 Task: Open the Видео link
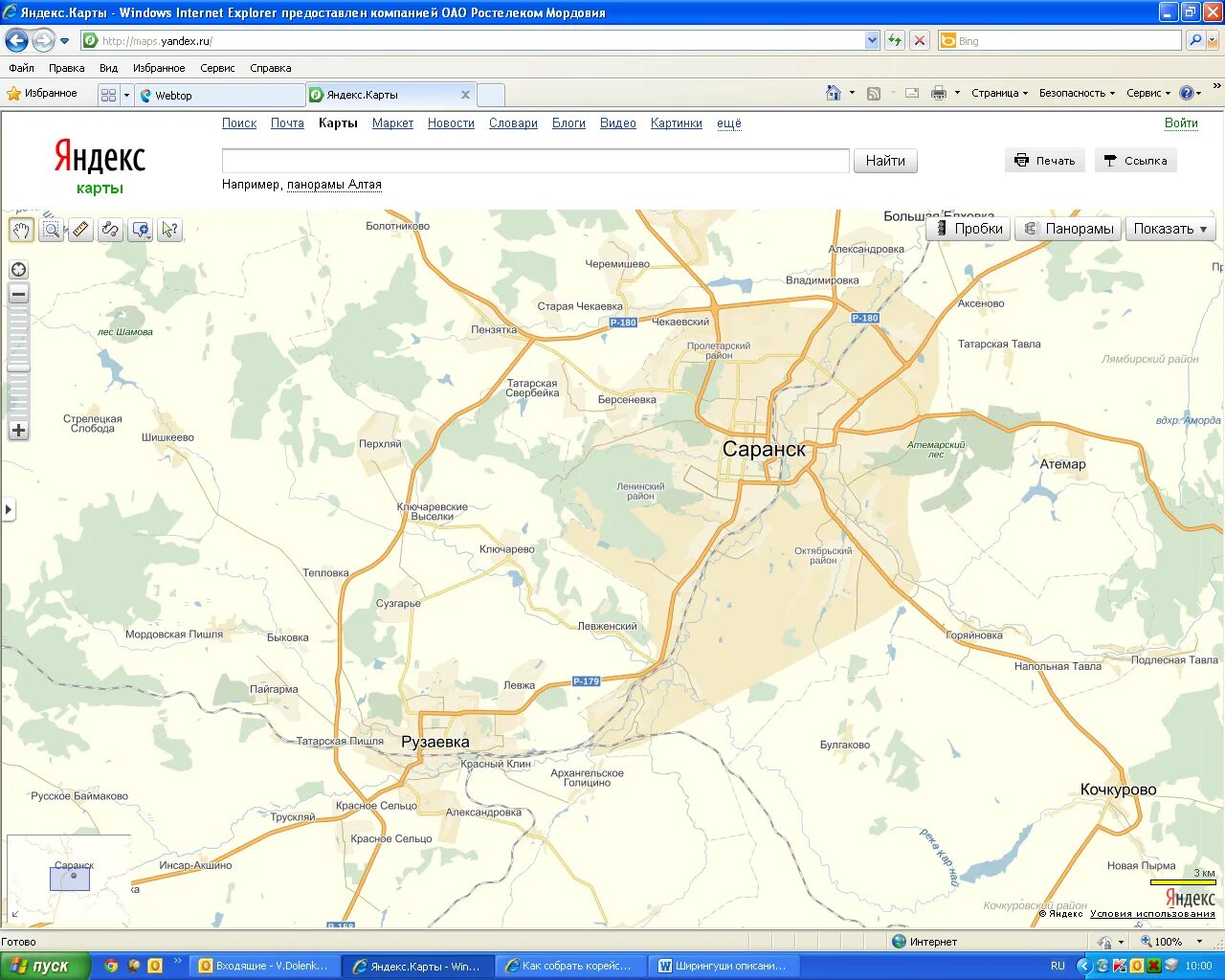pos(618,123)
